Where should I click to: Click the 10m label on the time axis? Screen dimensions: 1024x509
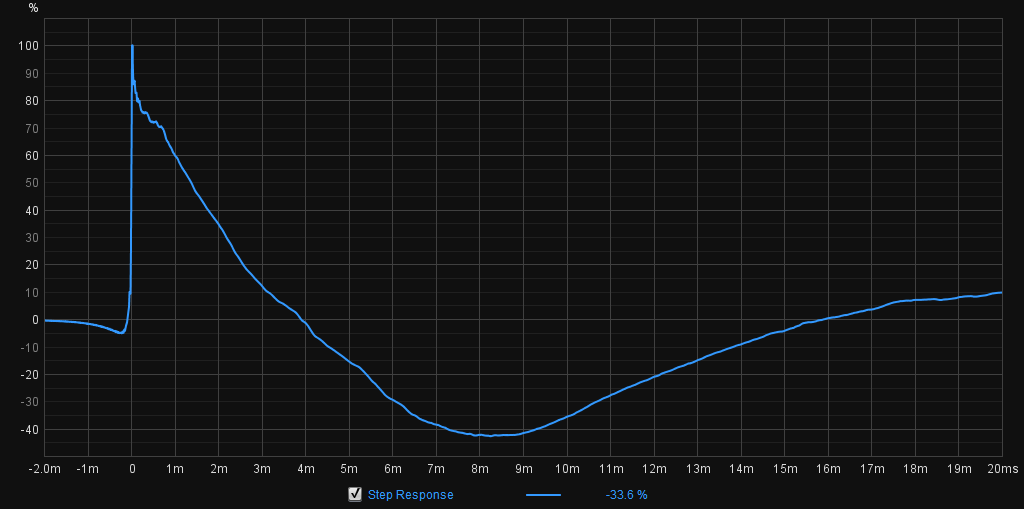click(566, 468)
